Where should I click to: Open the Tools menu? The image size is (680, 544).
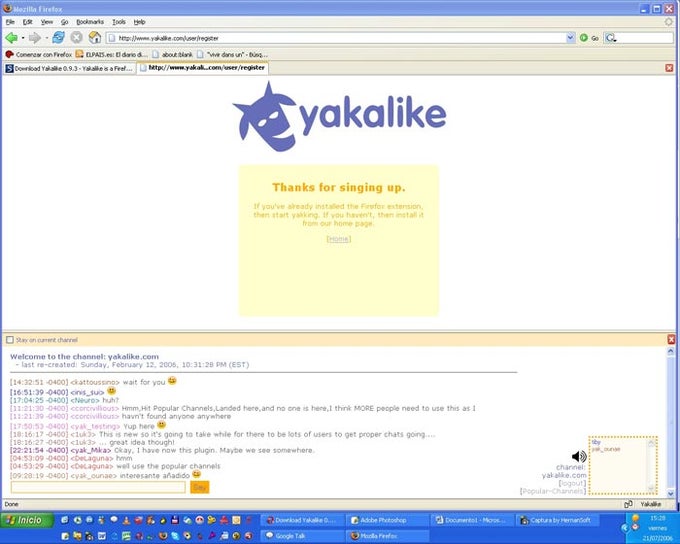119,22
